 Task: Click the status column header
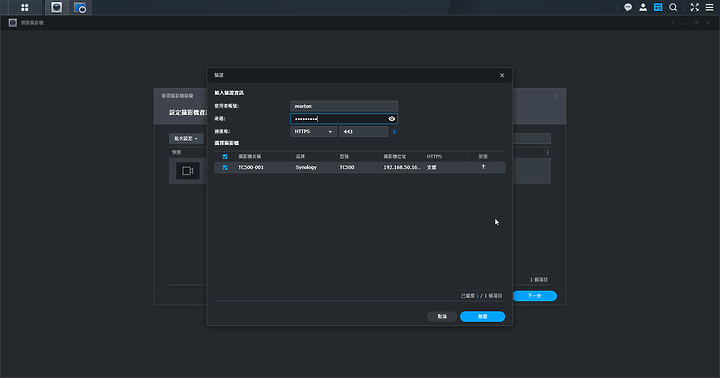(483, 157)
